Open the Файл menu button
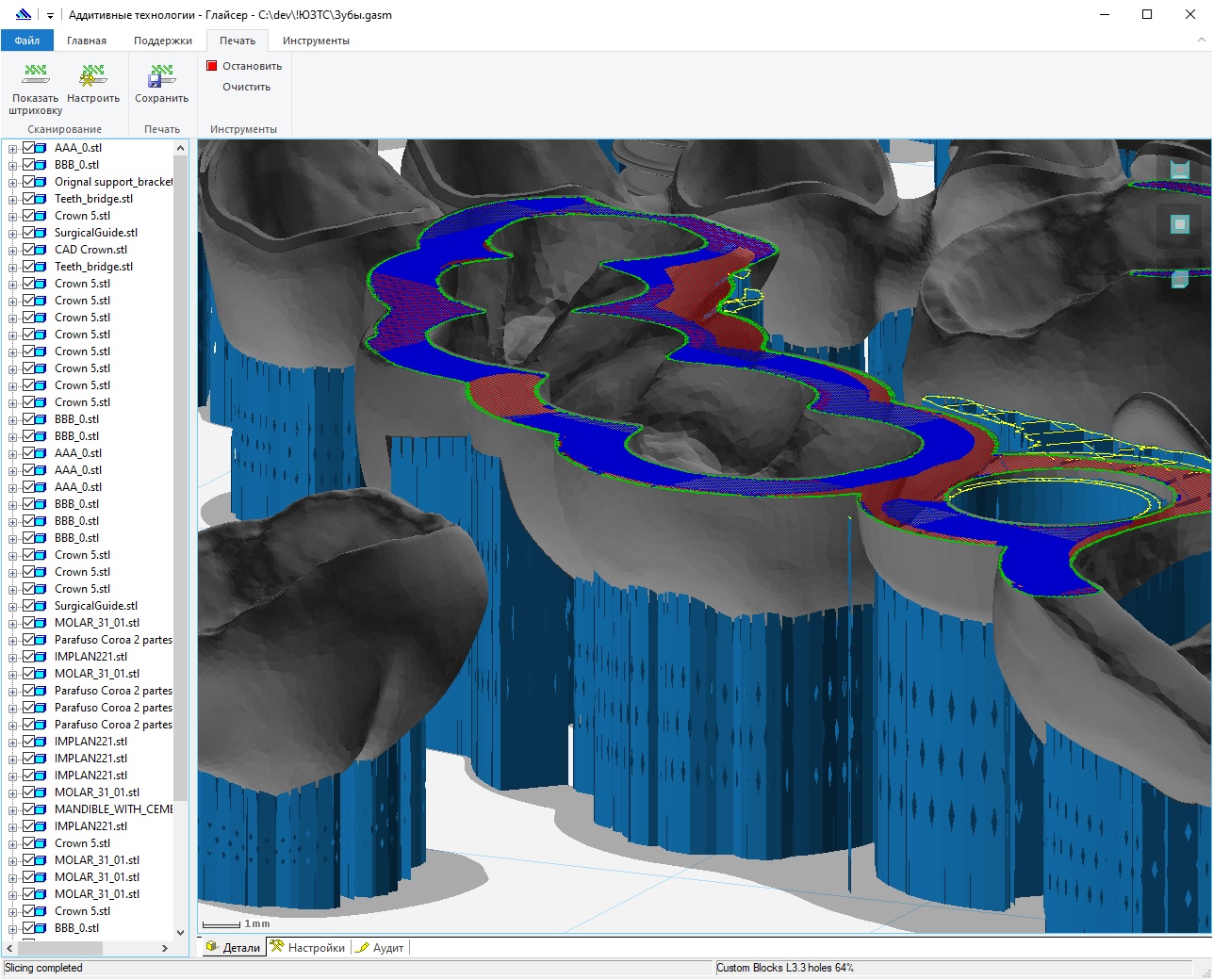1213x980 pixels. [27, 41]
